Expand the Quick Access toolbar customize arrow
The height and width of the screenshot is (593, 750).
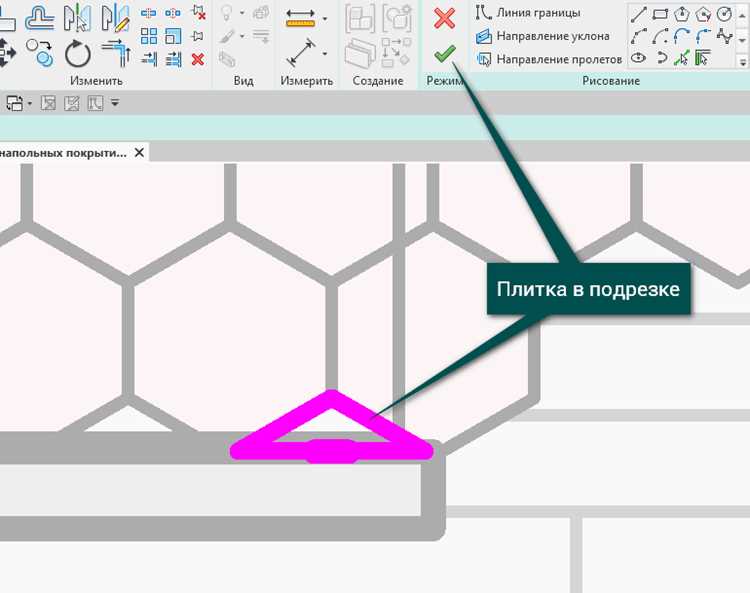pos(115,102)
